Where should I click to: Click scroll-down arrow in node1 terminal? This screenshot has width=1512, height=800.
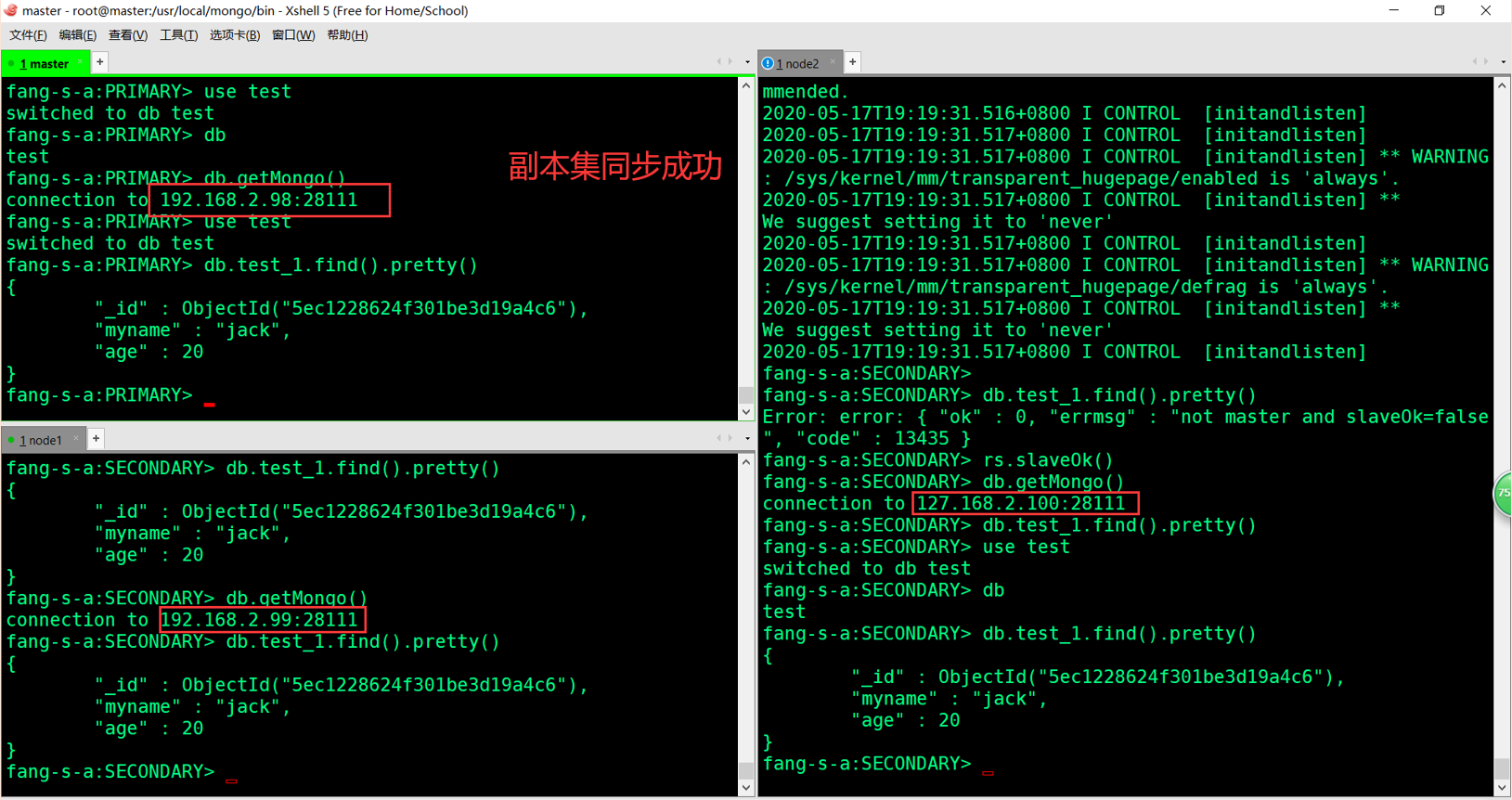[x=746, y=788]
